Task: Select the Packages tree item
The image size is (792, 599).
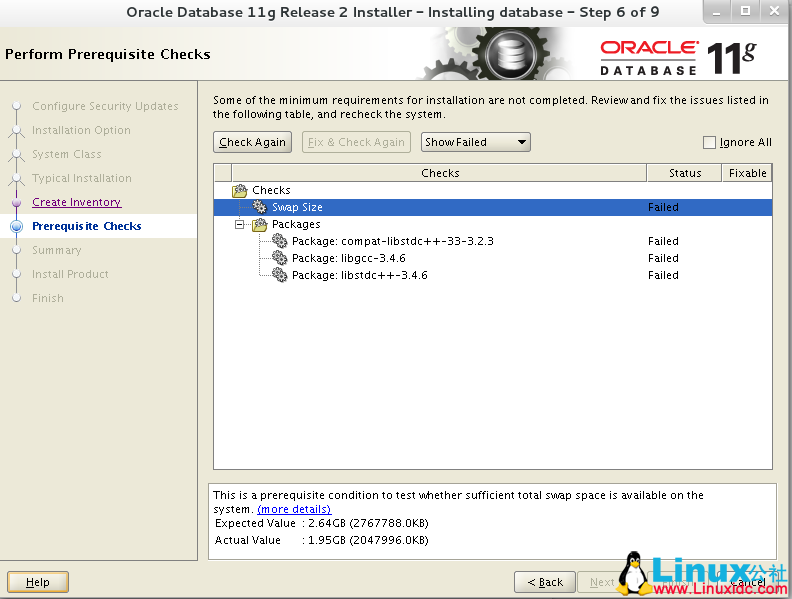Action: click(296, 224)
